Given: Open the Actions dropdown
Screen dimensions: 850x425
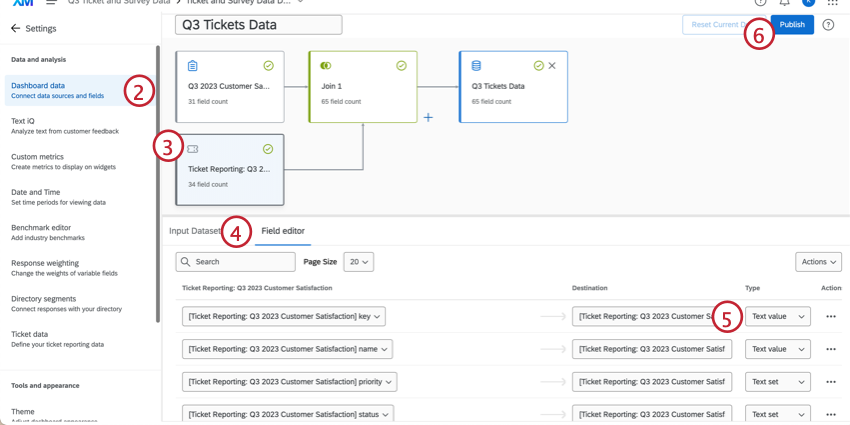Looking at the screenshot, I should click(818, 262).
